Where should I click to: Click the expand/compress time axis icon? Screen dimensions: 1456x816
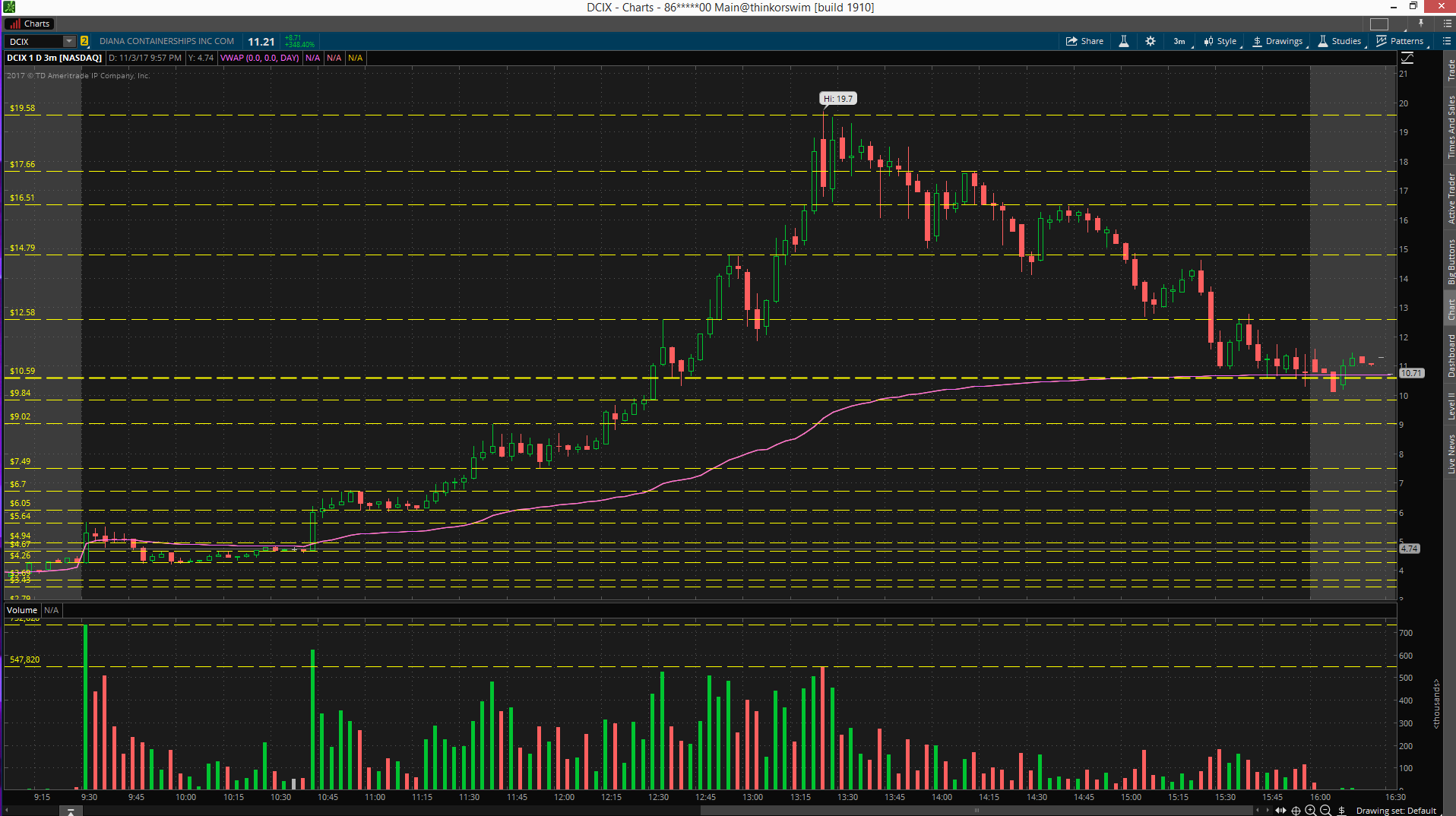coord(1280,810)
